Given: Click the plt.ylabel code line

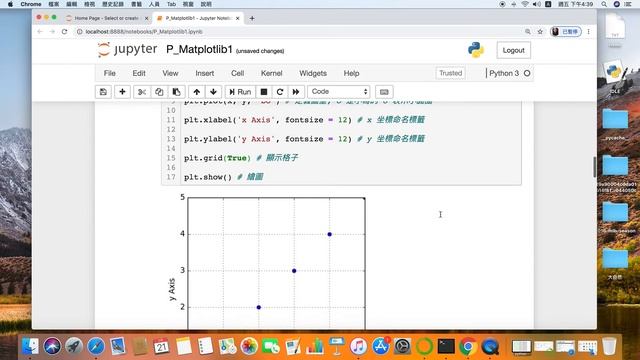Looking at the screenshot, I should (x=304, y=139).
